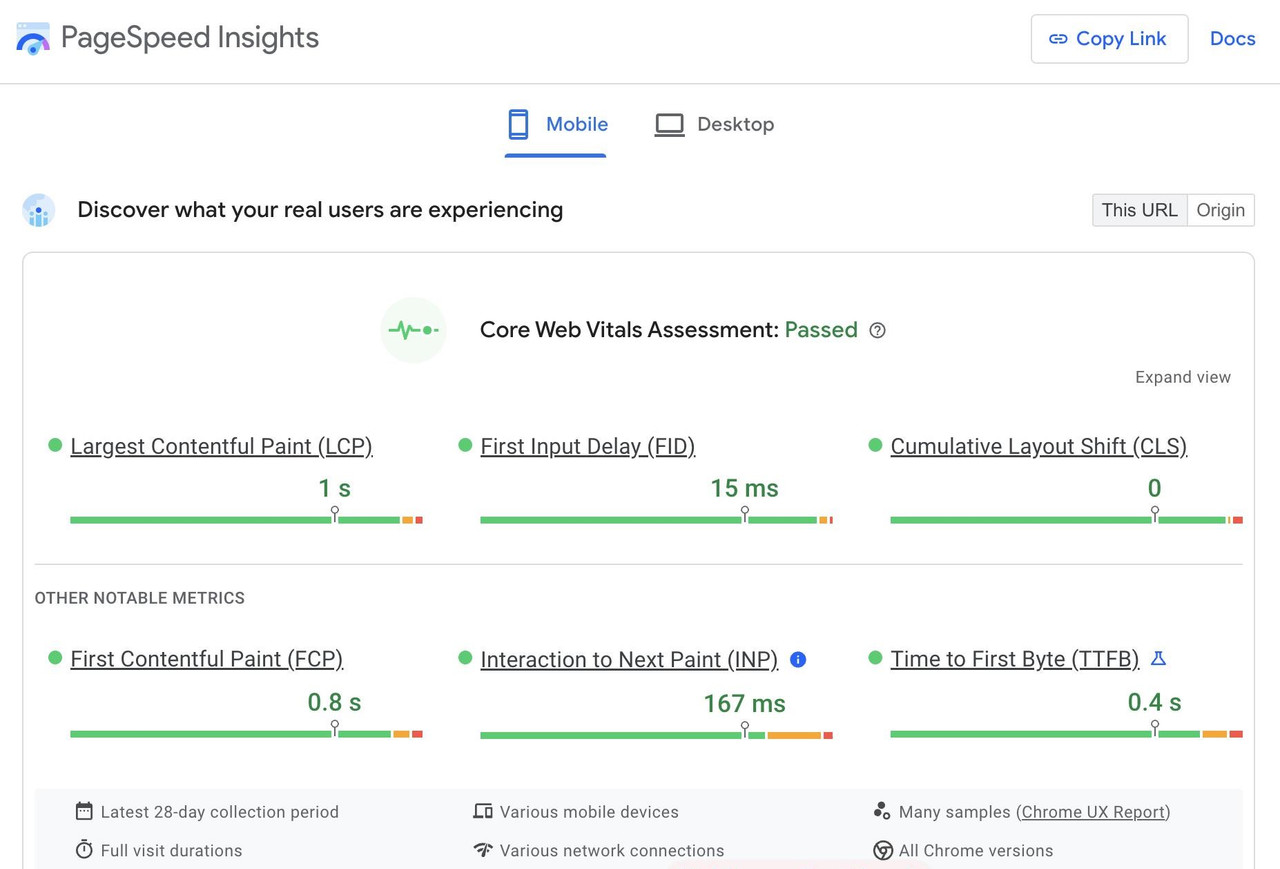This screenshot has height=869, width=1280.
Task: Click the TTFB value 0.4 s
Action: click(1154, 702)
